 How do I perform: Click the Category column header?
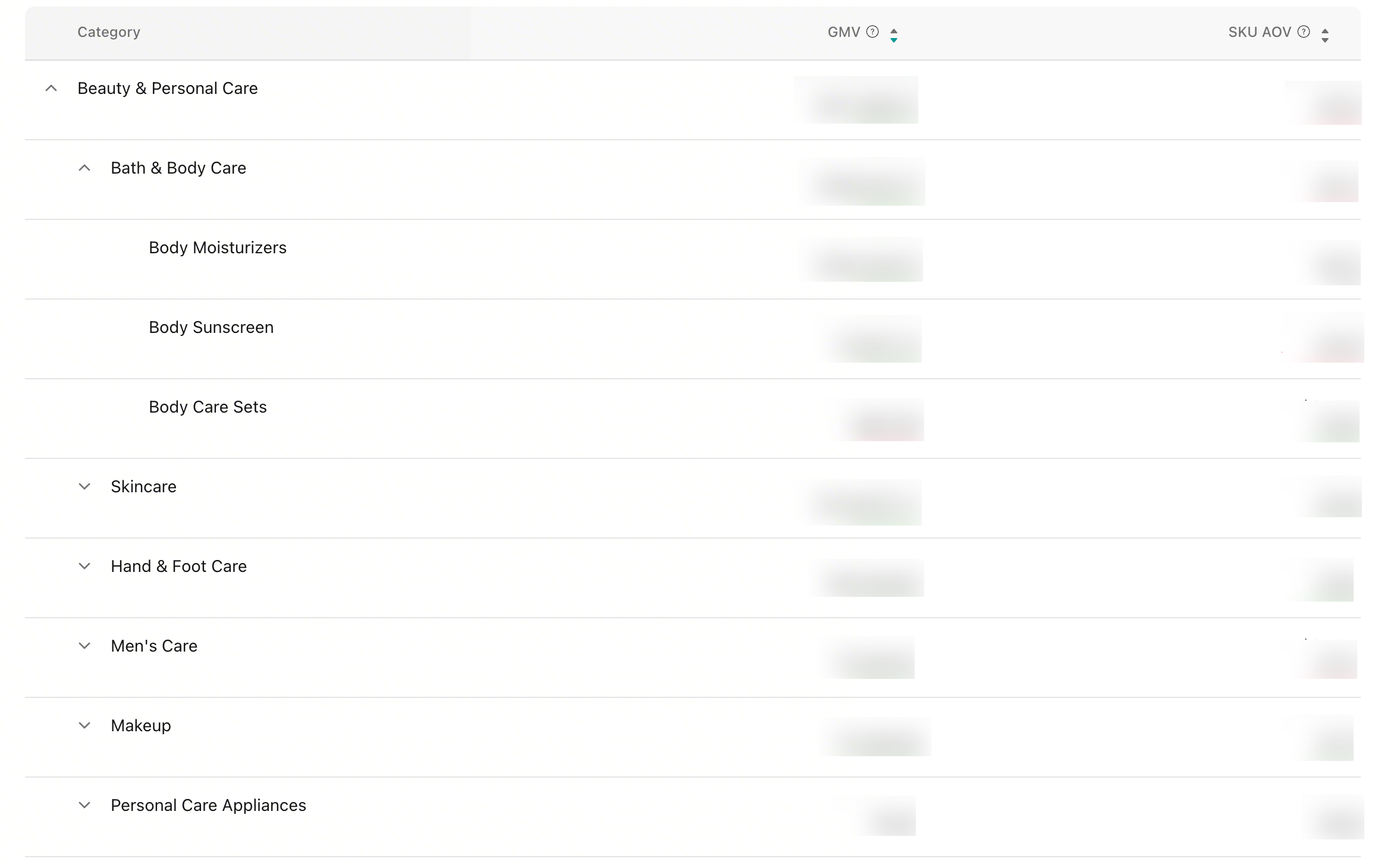pos(109,32)
